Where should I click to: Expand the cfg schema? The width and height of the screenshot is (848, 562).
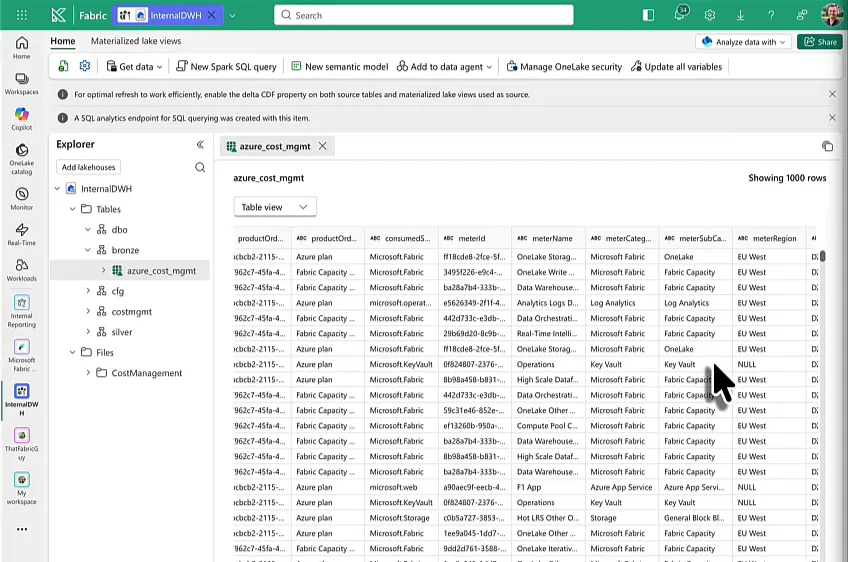(88, 291)
